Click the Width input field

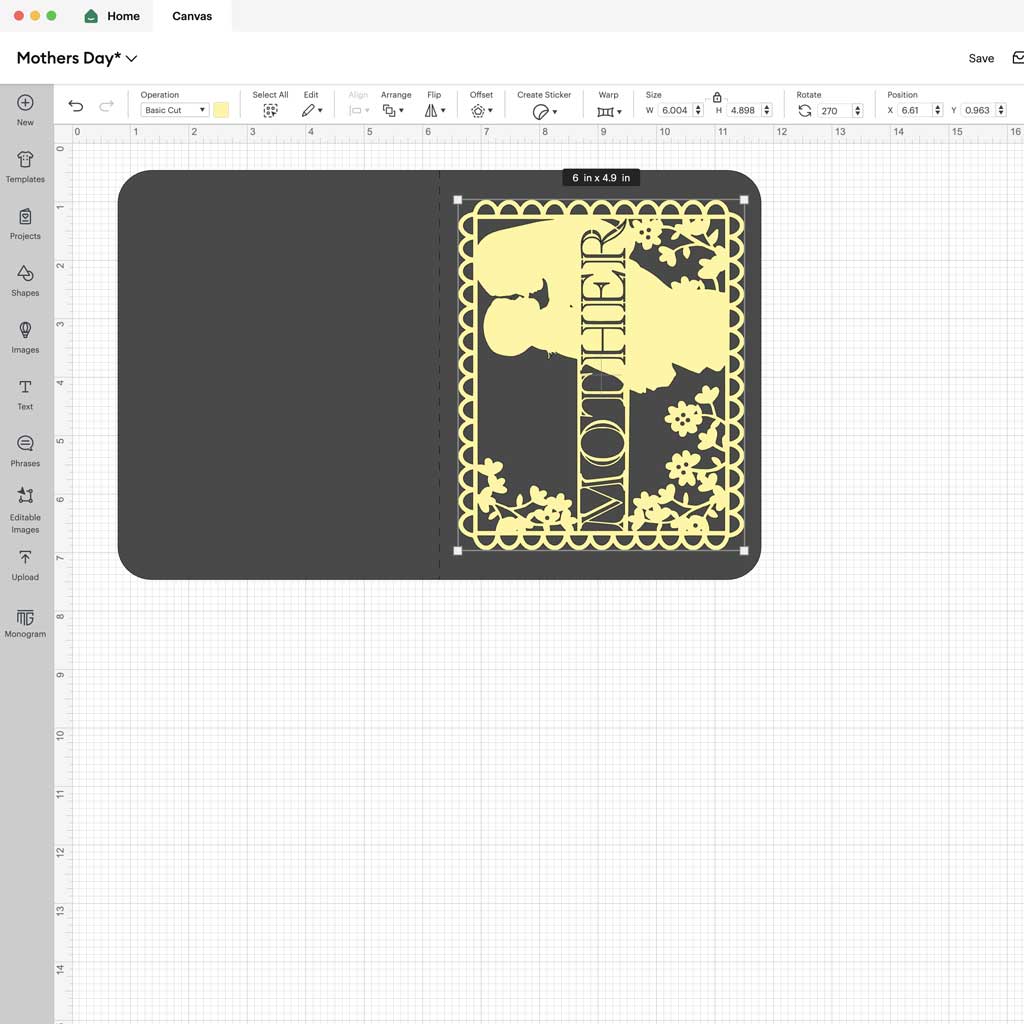(675, 110)
